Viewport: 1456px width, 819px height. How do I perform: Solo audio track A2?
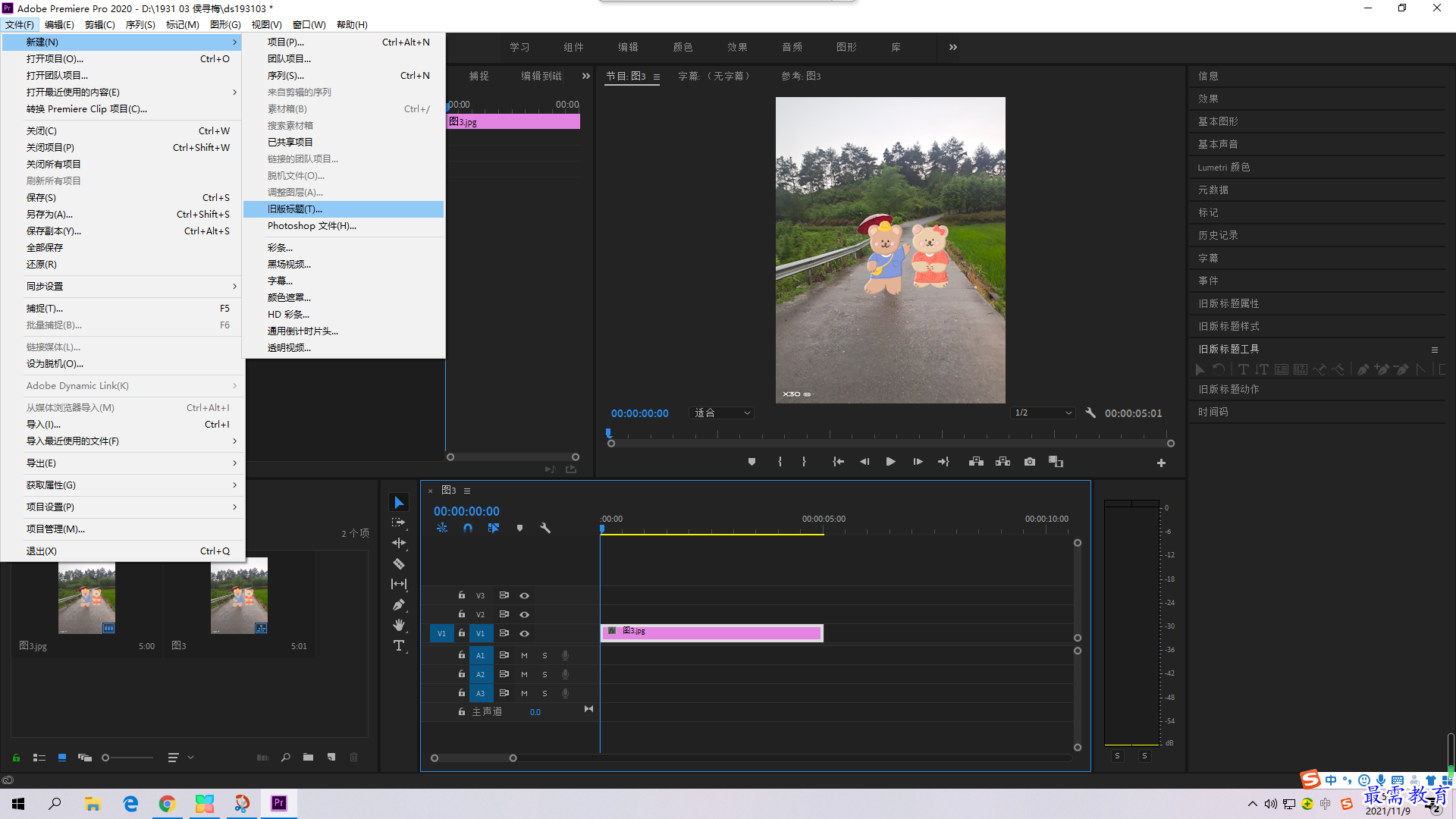pos(544,674)
